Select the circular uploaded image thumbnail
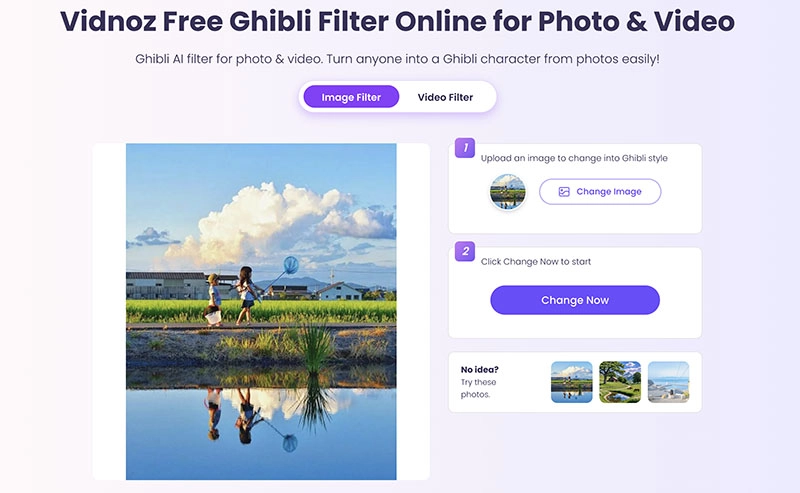The height and width of the screenshot is (493, 800). click(x=507, y=192)
